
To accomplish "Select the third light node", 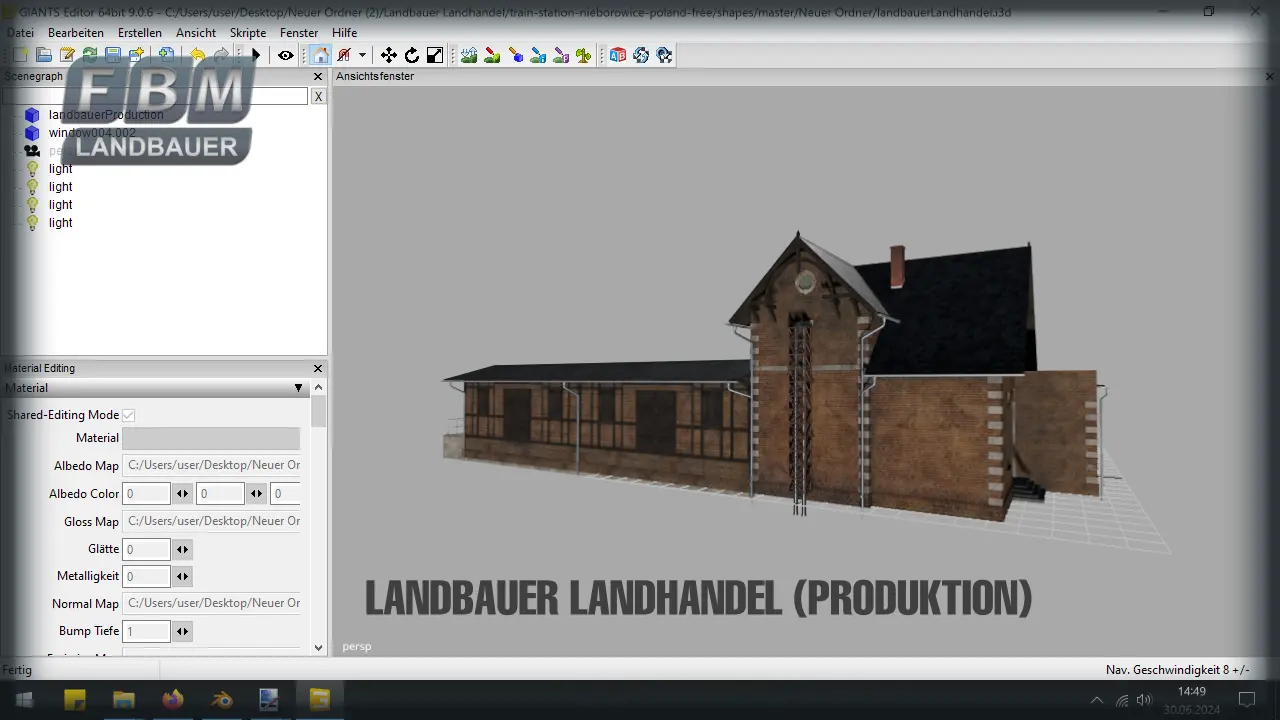I will pos(60,205).
